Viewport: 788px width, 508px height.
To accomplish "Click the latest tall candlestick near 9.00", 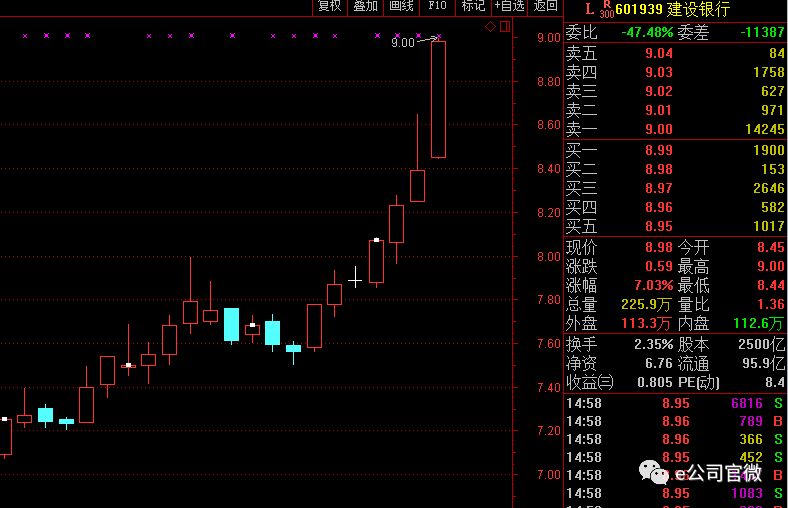I will (x=438, y=99).
